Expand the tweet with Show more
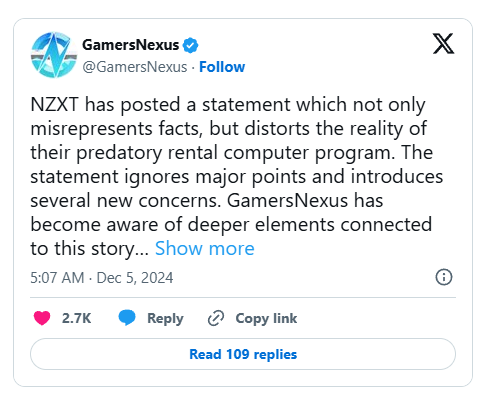488x404 pixels. (x=205, y=248)
